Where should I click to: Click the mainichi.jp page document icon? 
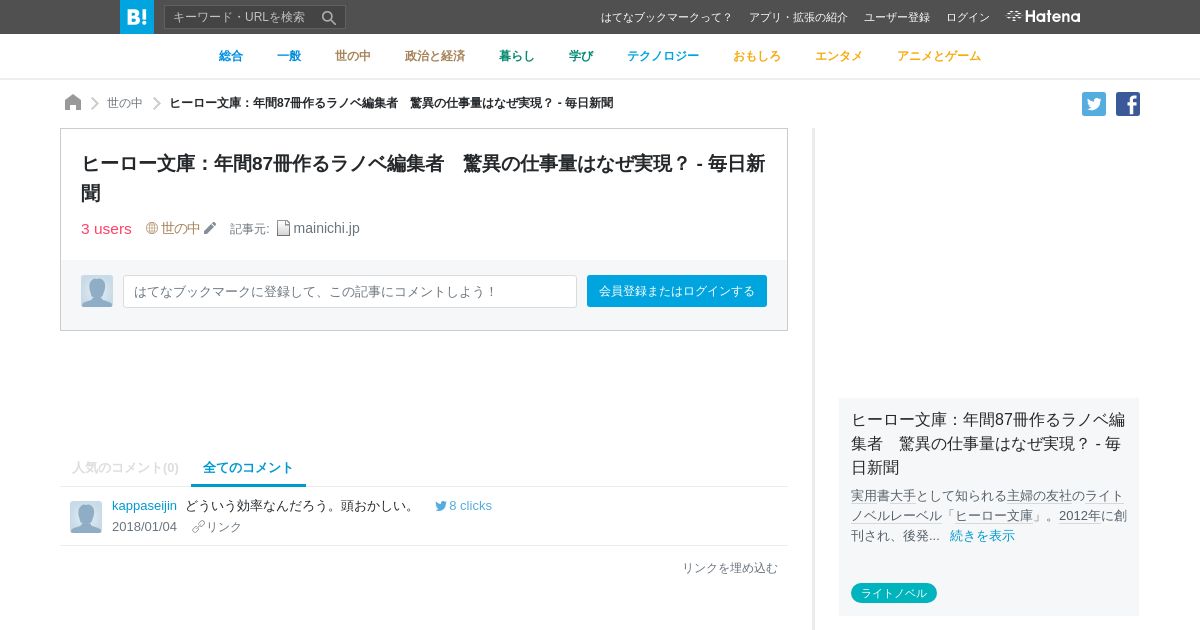coord(284,228)
